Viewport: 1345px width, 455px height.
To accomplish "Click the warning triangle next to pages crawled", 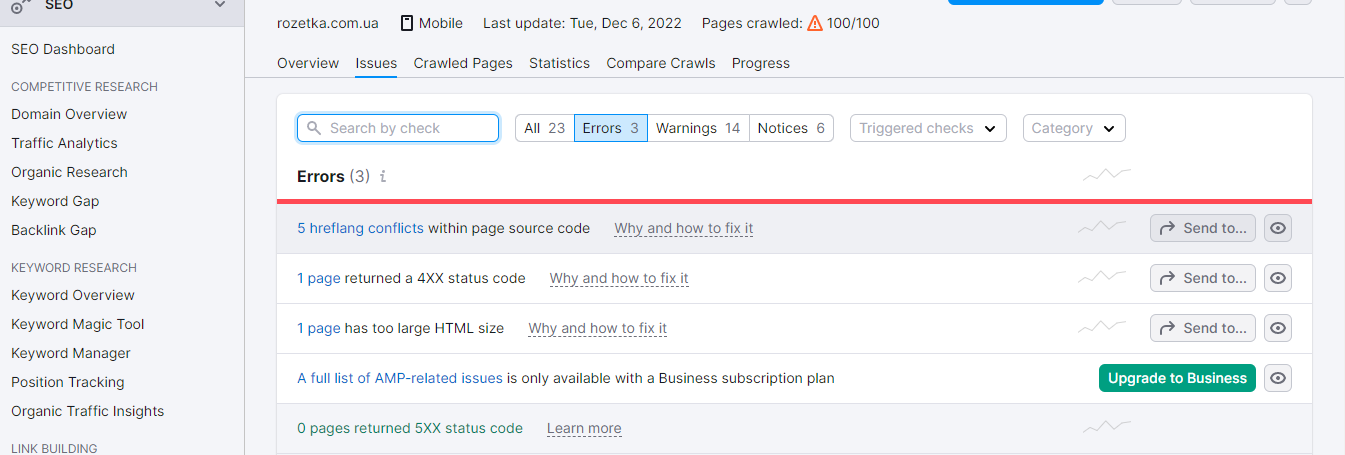I will (815, 22).
